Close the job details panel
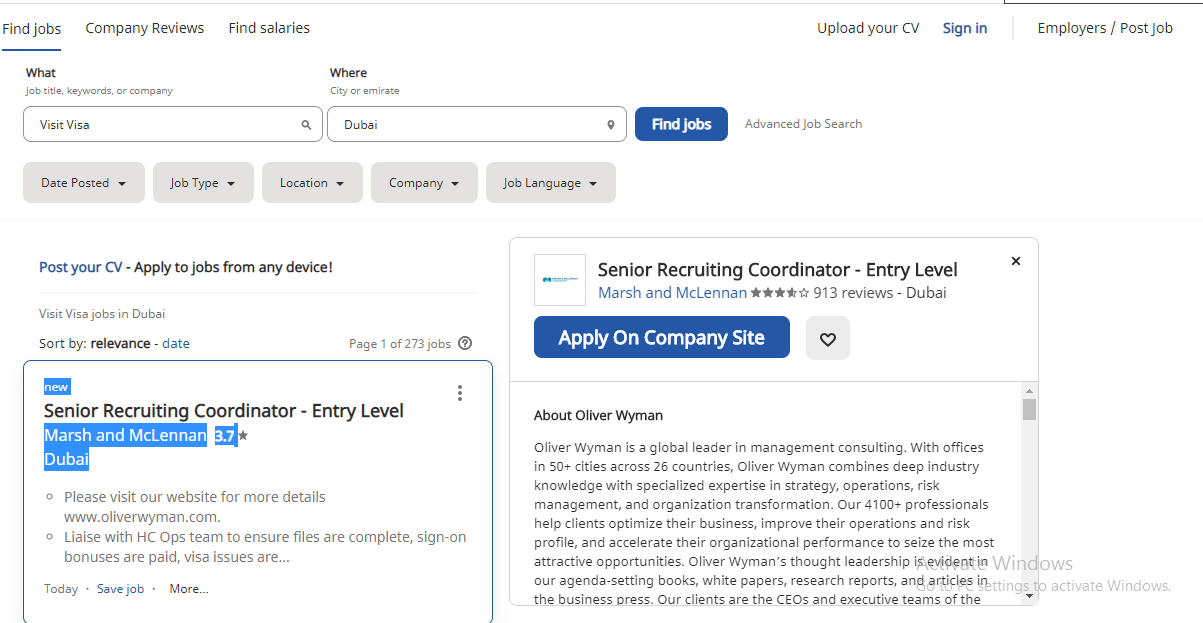 click(1016, 261)
